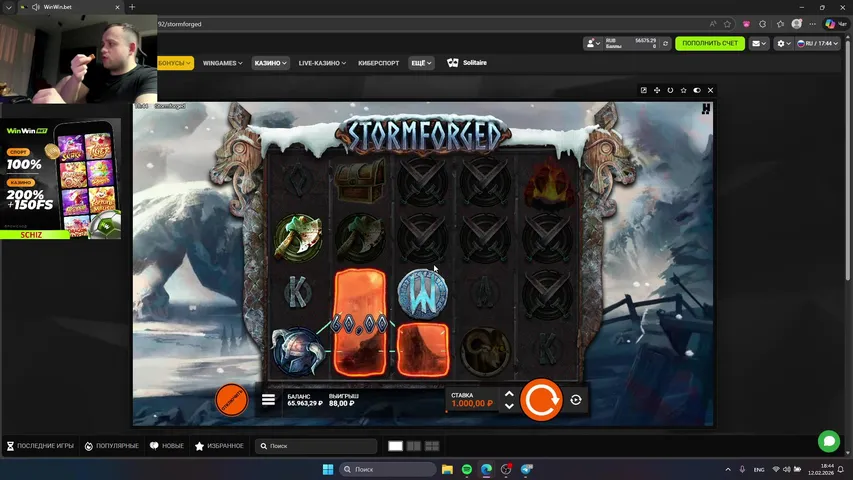
Task: Select single game window layout
Action: tap(395, 446)
